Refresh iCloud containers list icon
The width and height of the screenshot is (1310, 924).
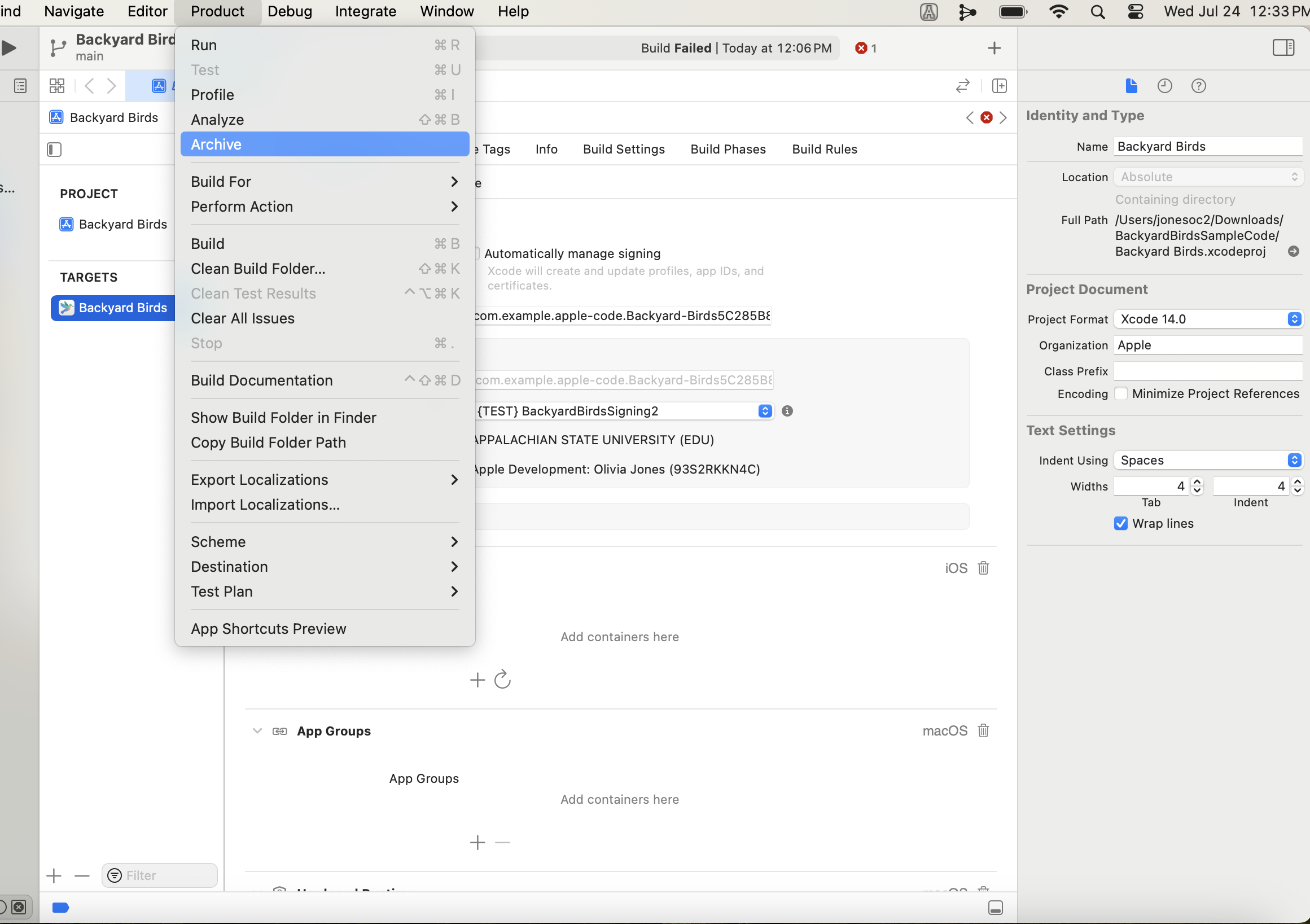tap(502, 680)
